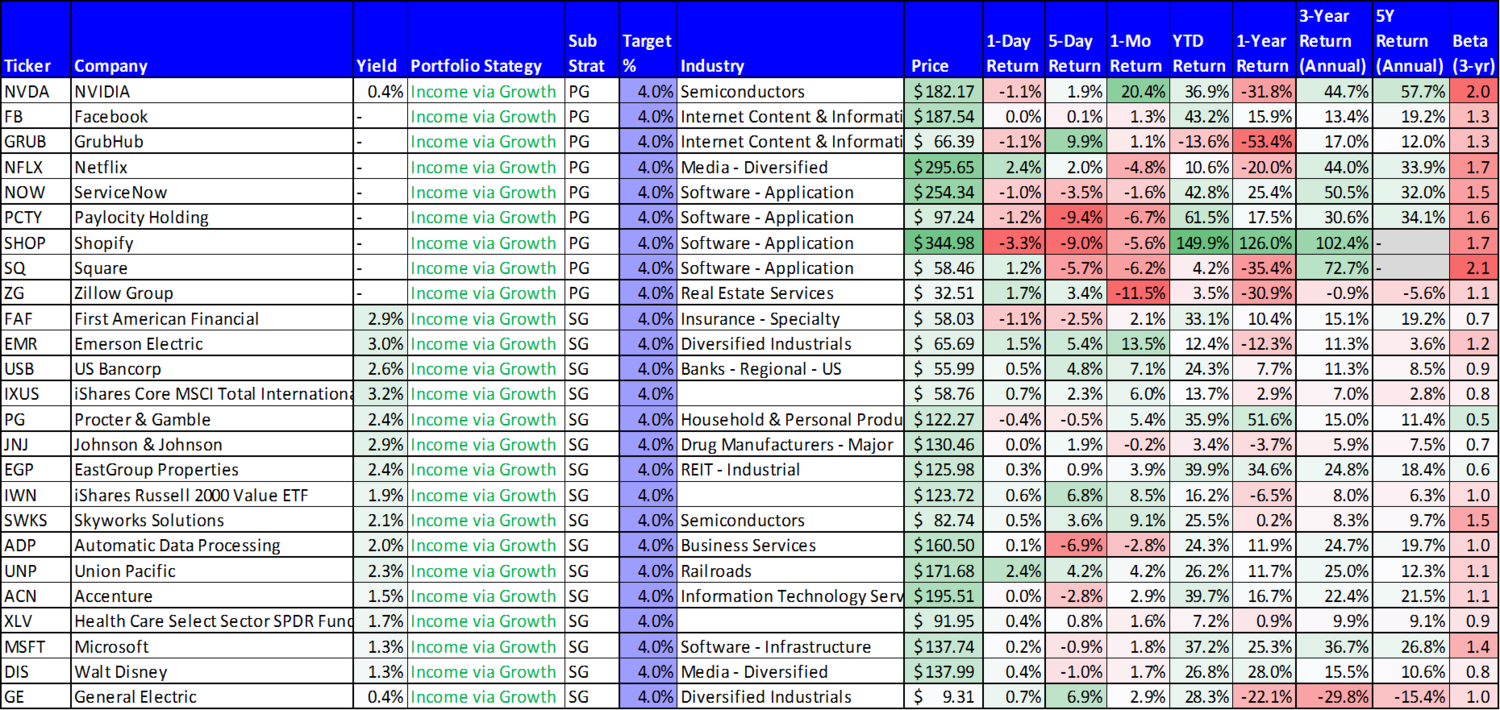
Task: Select Zillow Group company cell
Action: click(212, 293)
